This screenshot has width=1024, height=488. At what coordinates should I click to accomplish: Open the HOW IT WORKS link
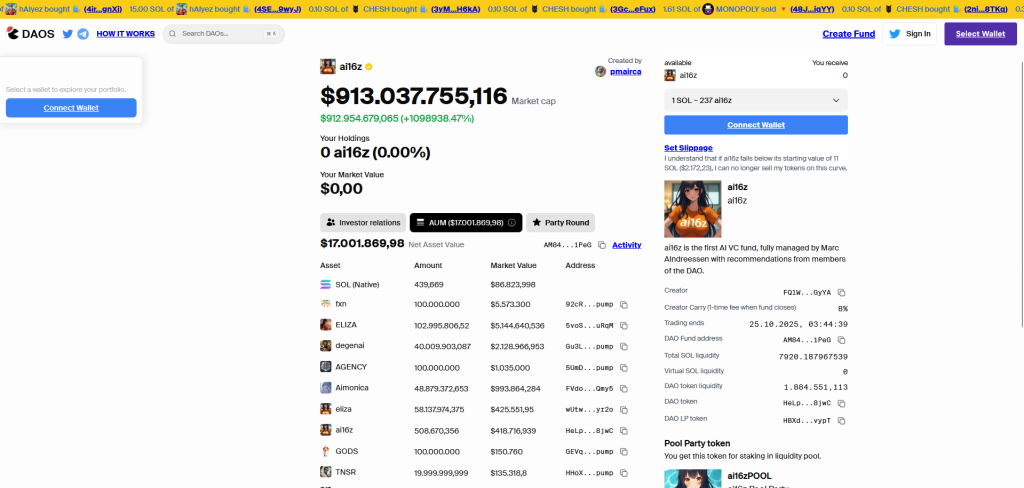pyautogui.click(x=125, y=34)
